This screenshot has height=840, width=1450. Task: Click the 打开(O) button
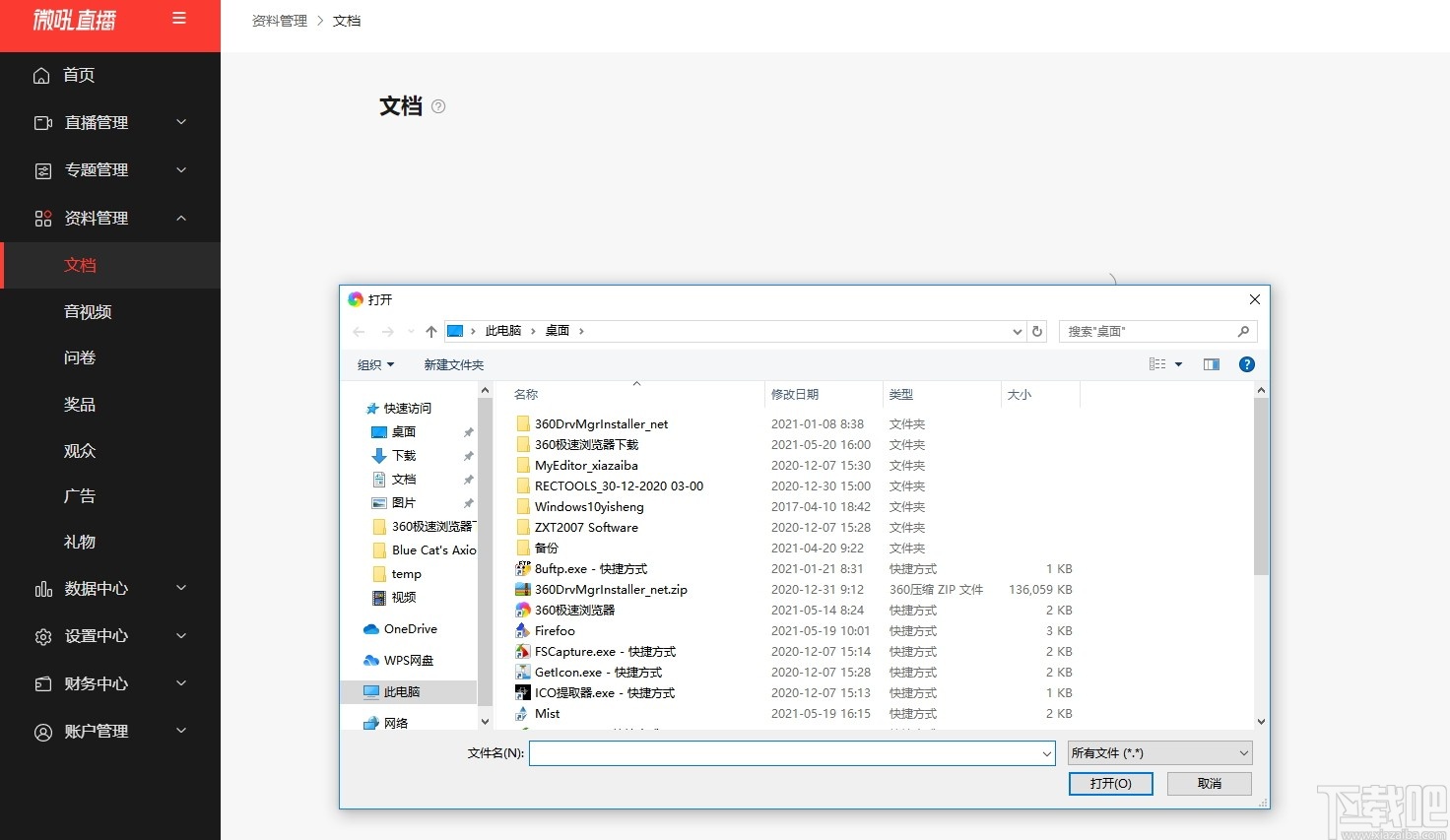coord(1110,783)
